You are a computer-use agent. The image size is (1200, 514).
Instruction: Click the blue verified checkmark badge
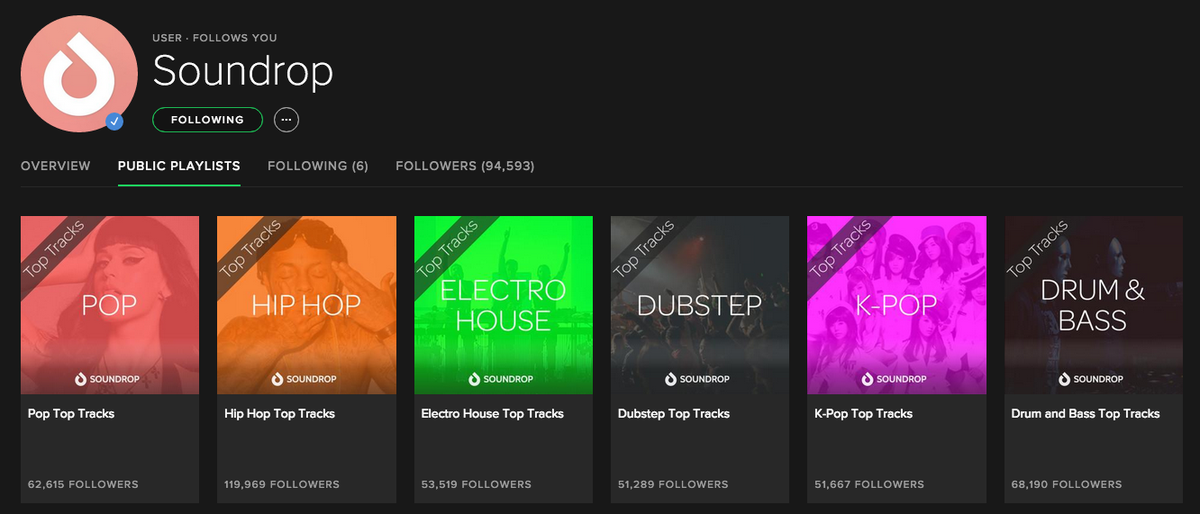[x=115, y=122]
